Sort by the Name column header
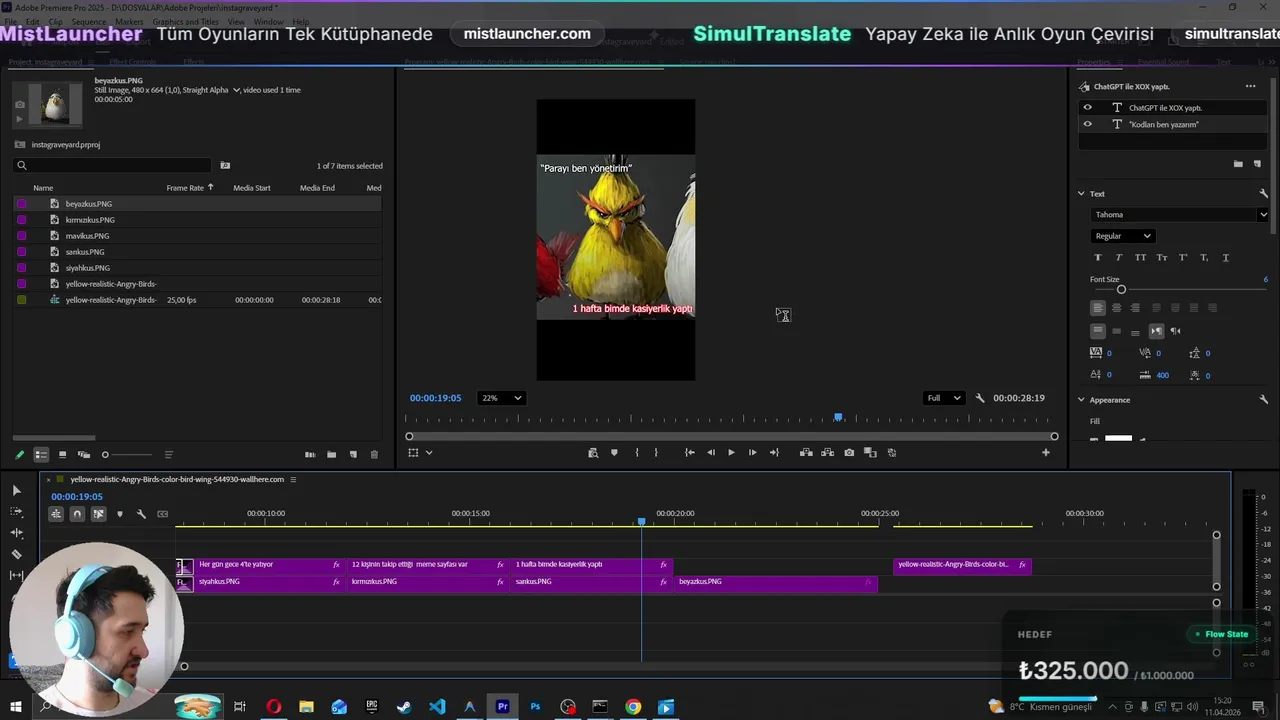 click(x=43, y=188)
